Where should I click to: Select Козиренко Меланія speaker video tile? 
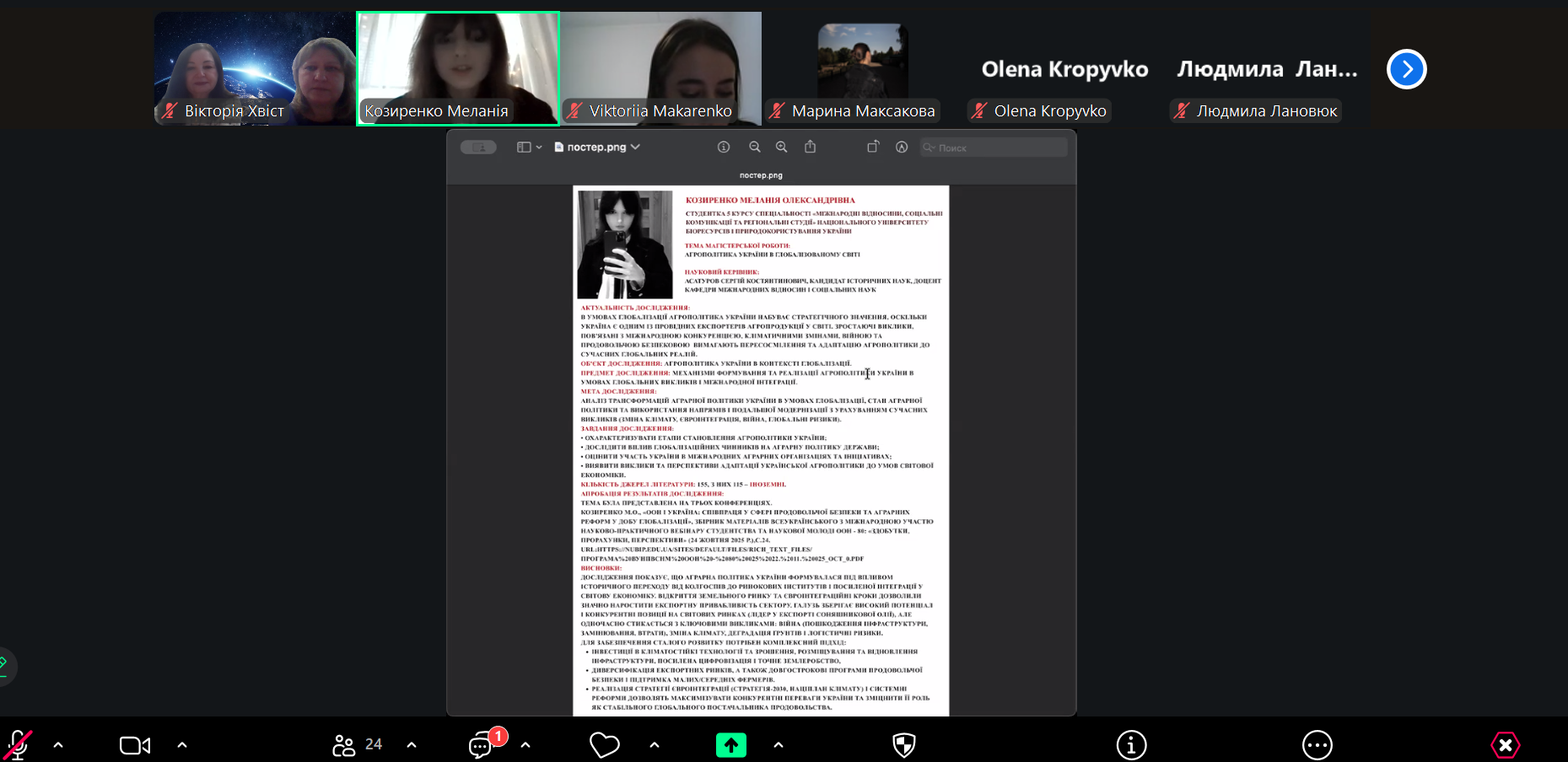coord(458,68)
